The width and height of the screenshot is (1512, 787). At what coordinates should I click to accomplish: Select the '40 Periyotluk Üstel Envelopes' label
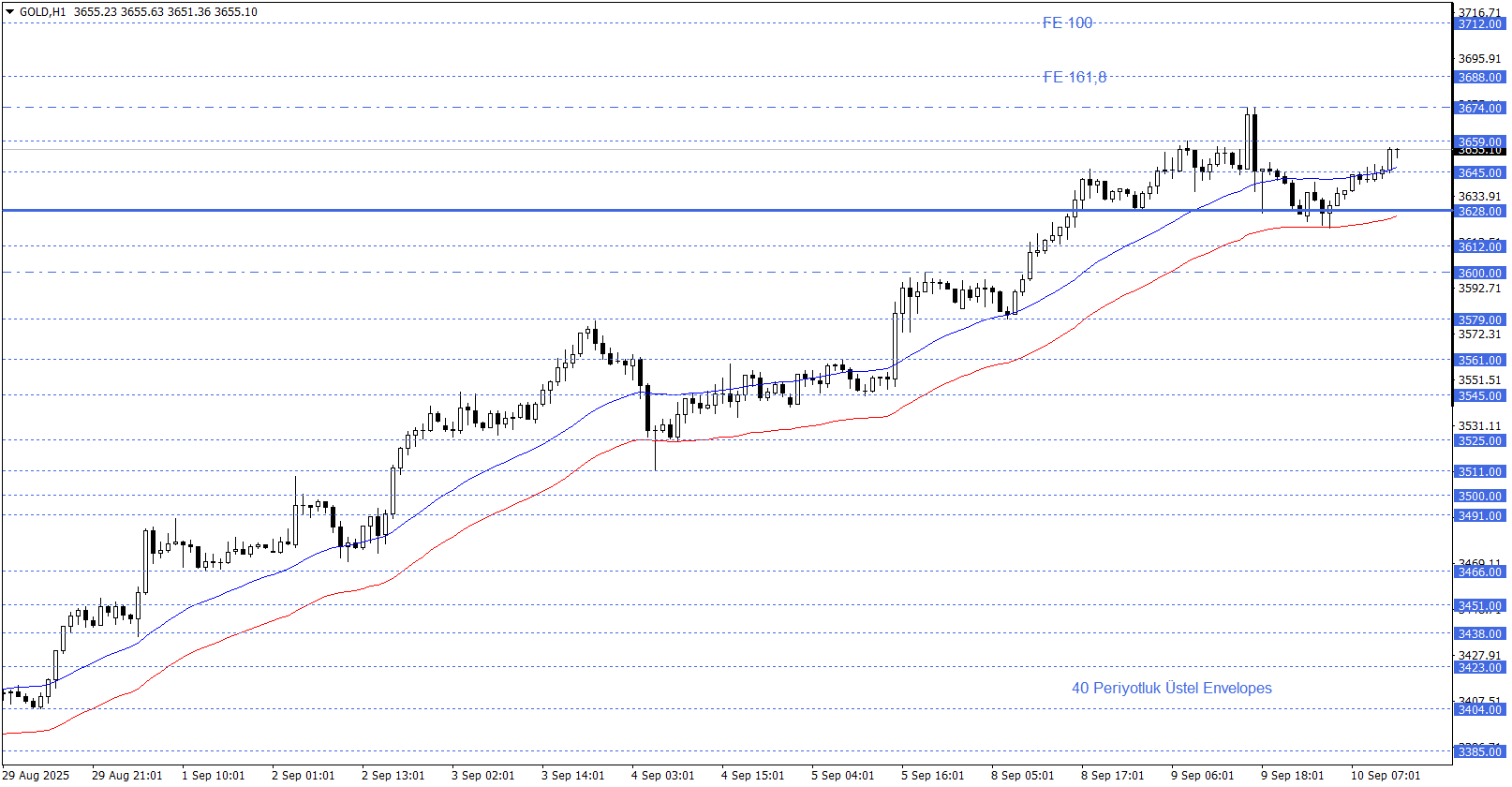[1172, 688]
